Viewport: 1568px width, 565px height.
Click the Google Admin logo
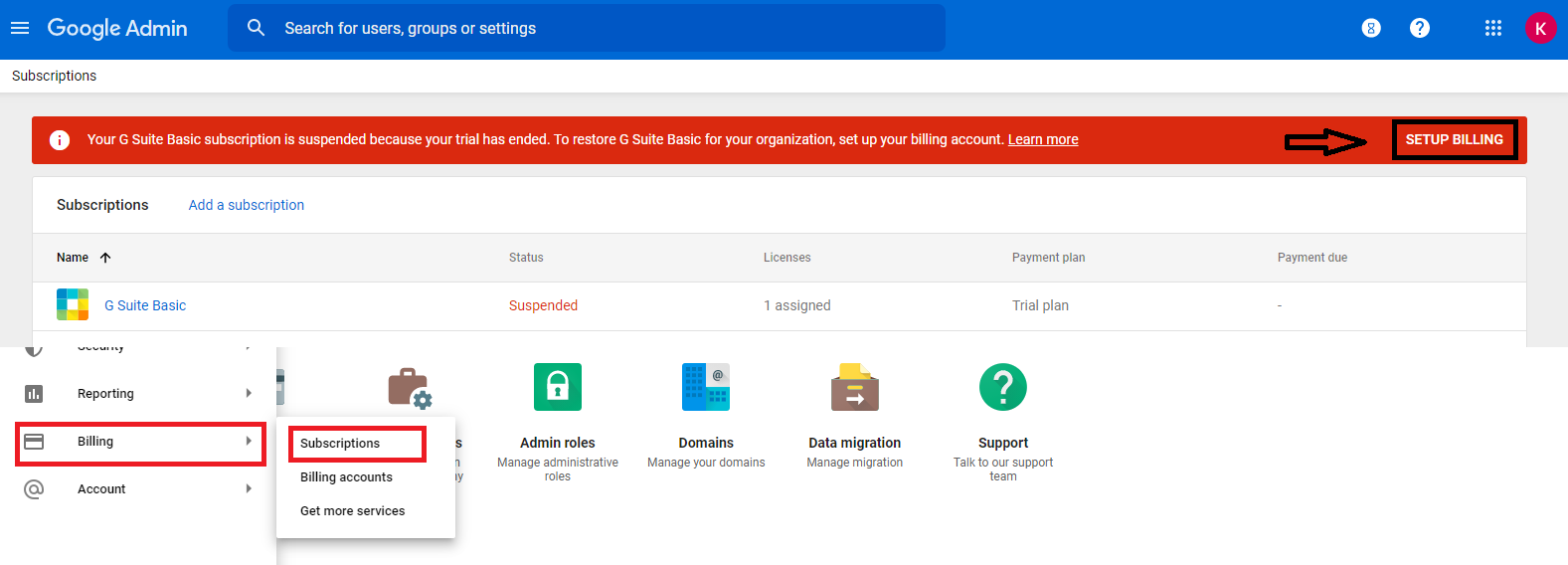click(x=117, y=28)
